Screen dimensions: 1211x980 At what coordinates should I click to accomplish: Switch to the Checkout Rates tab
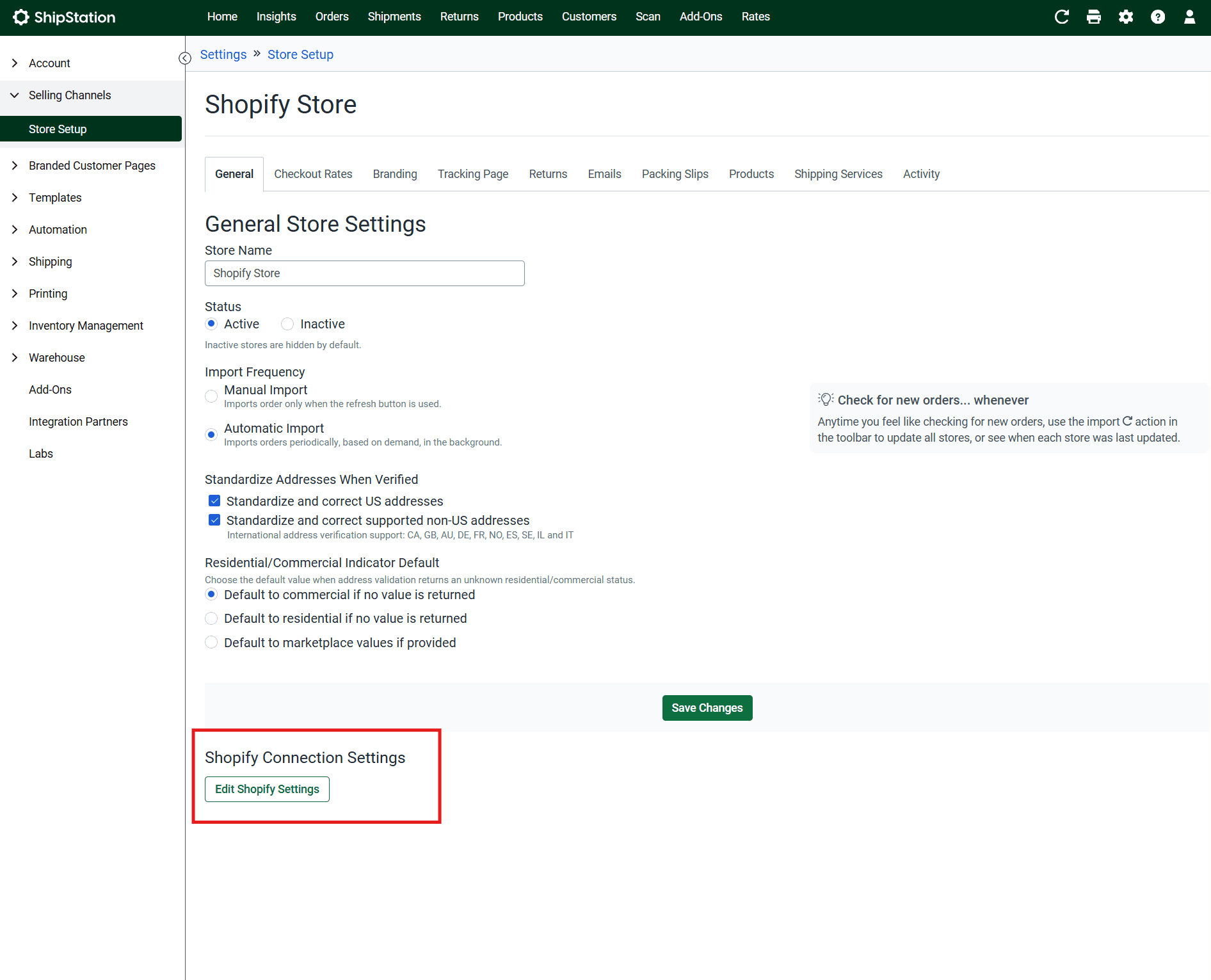coord(314,174)
